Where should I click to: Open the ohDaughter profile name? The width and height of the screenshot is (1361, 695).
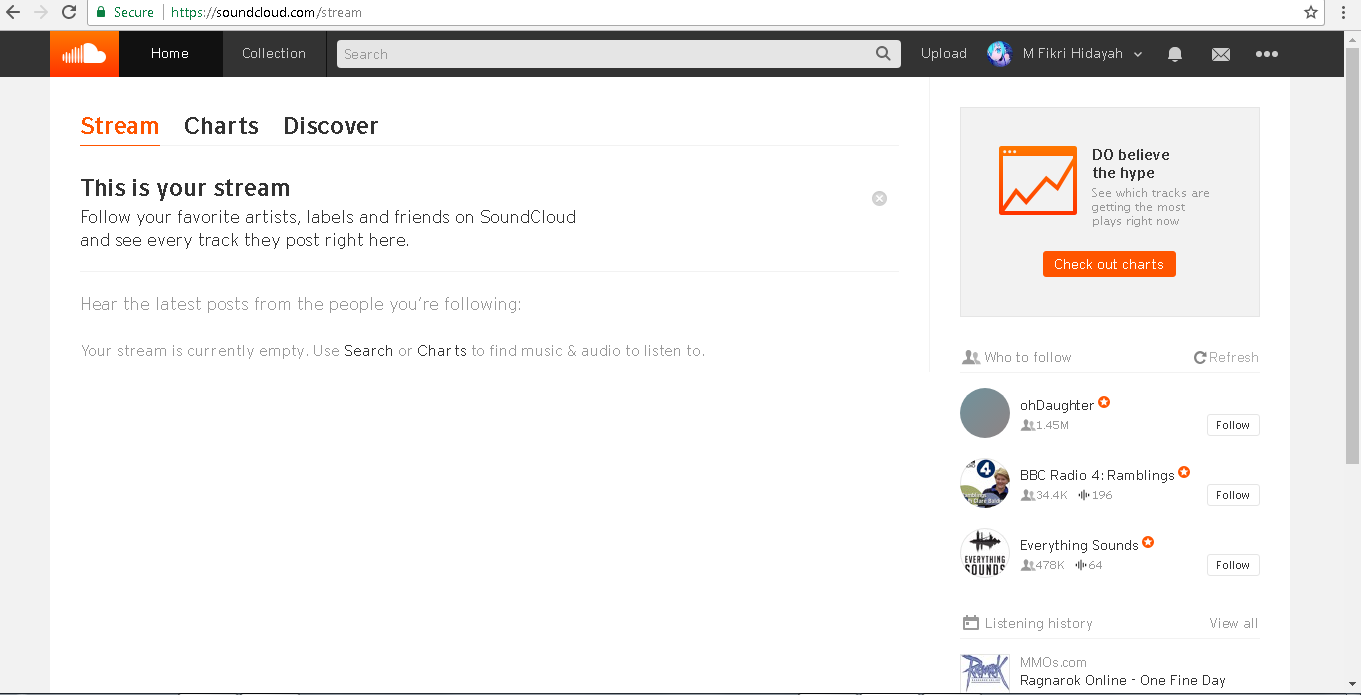1057,405
